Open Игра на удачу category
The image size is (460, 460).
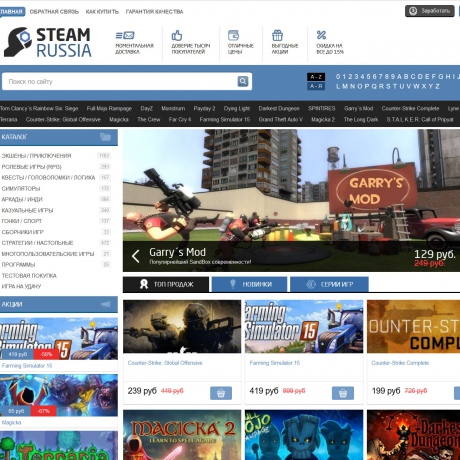pyautogui.click(x=21, y=286)
